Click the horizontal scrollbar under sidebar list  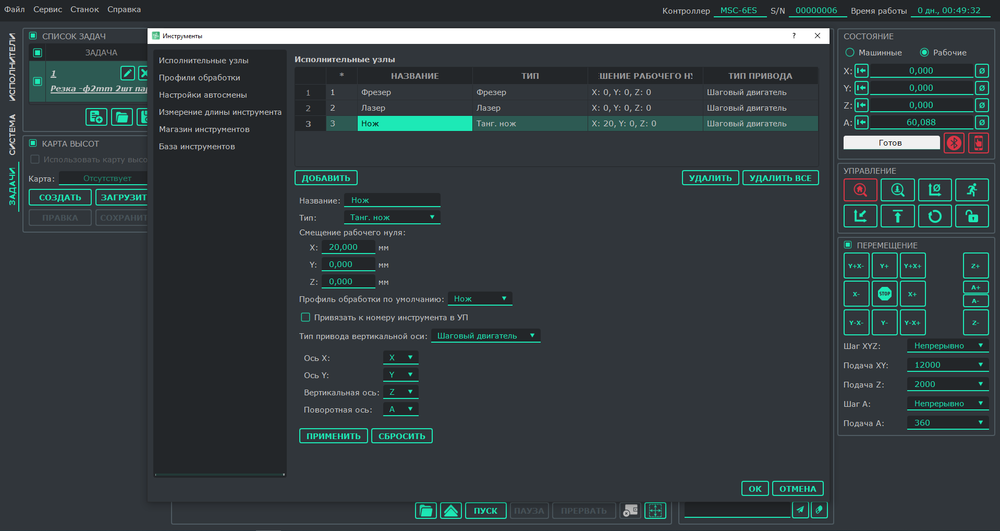tap(219, 474)
